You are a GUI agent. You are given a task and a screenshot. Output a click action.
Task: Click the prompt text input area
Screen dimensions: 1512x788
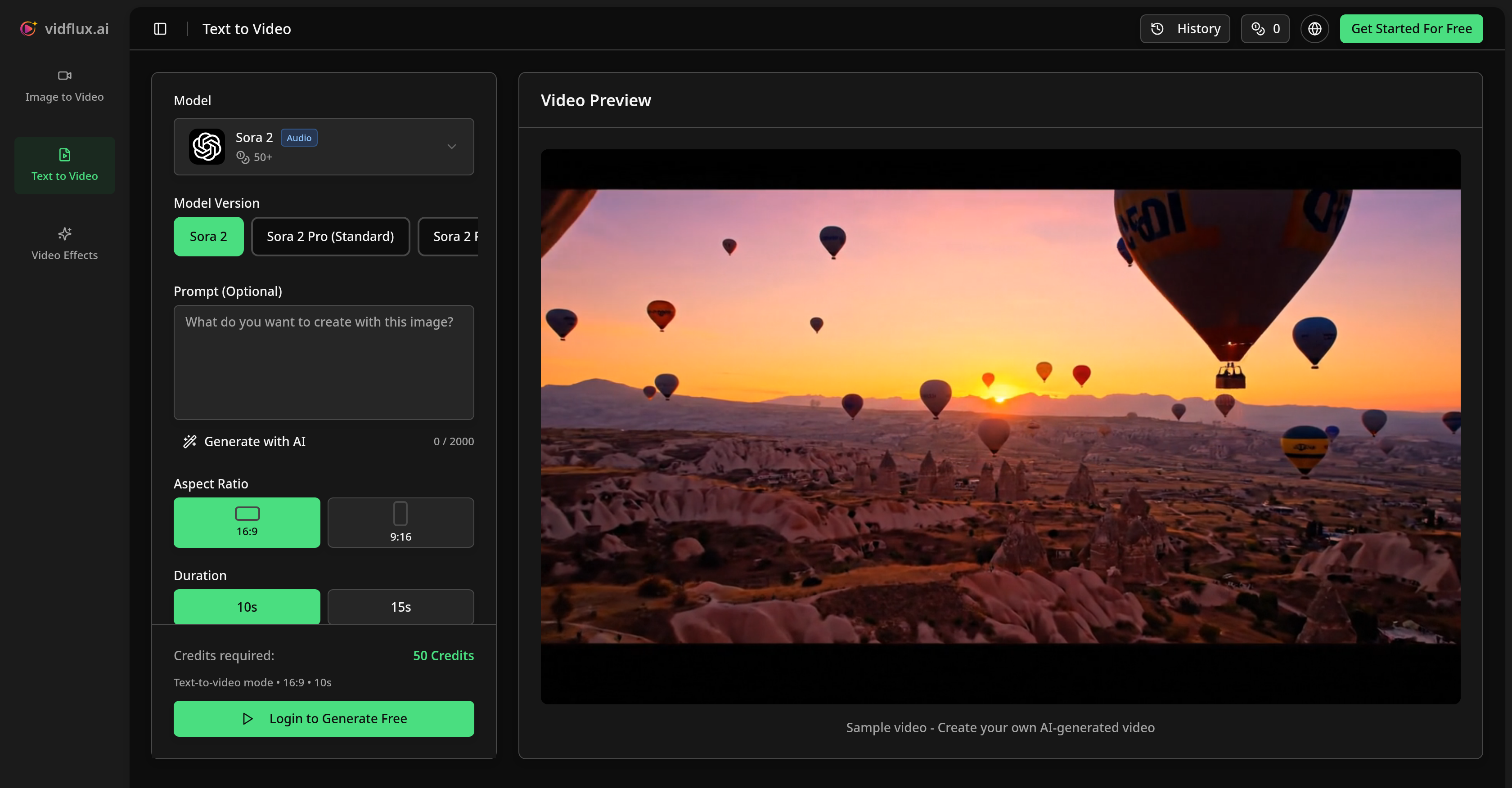tap(324, 363)
